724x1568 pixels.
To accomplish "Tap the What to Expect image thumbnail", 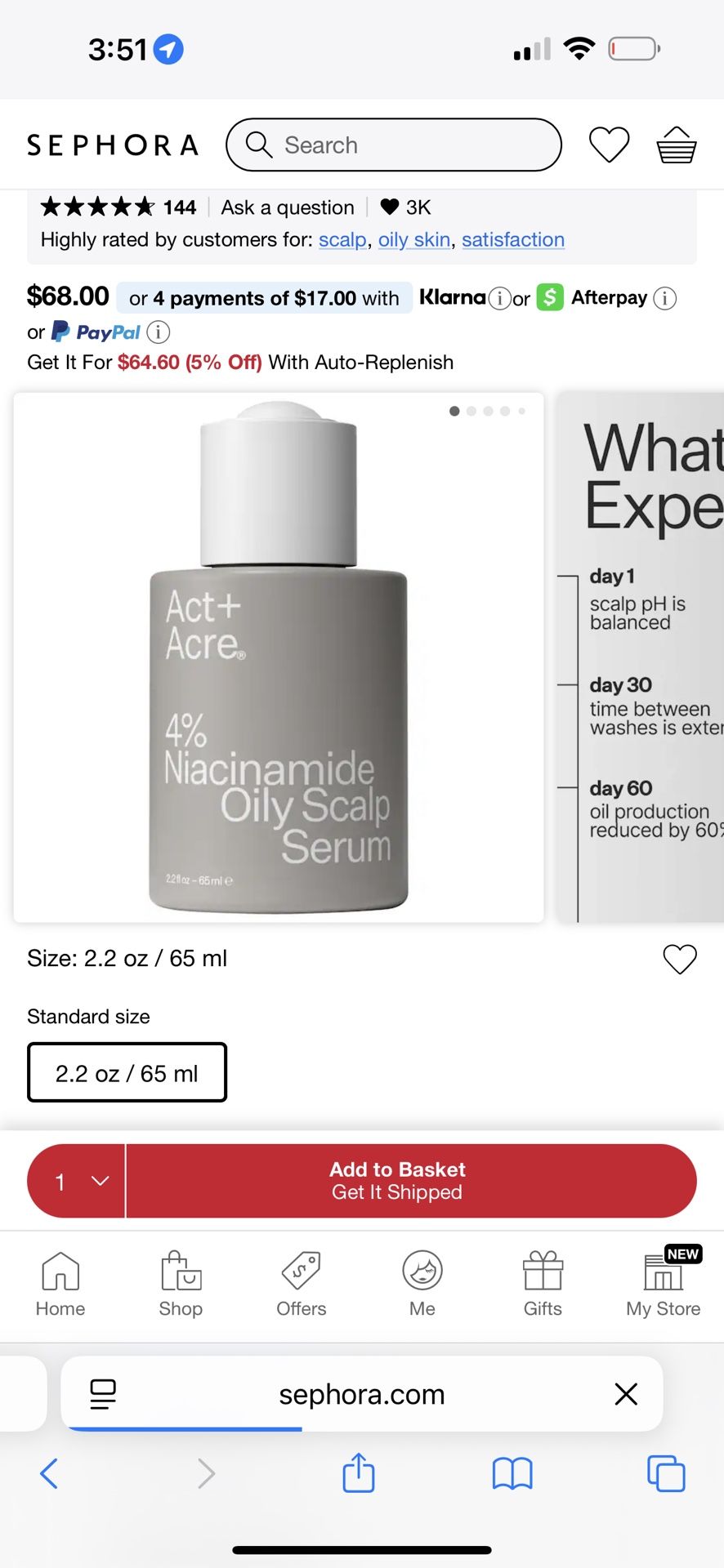I will click(x=640, y=657).
